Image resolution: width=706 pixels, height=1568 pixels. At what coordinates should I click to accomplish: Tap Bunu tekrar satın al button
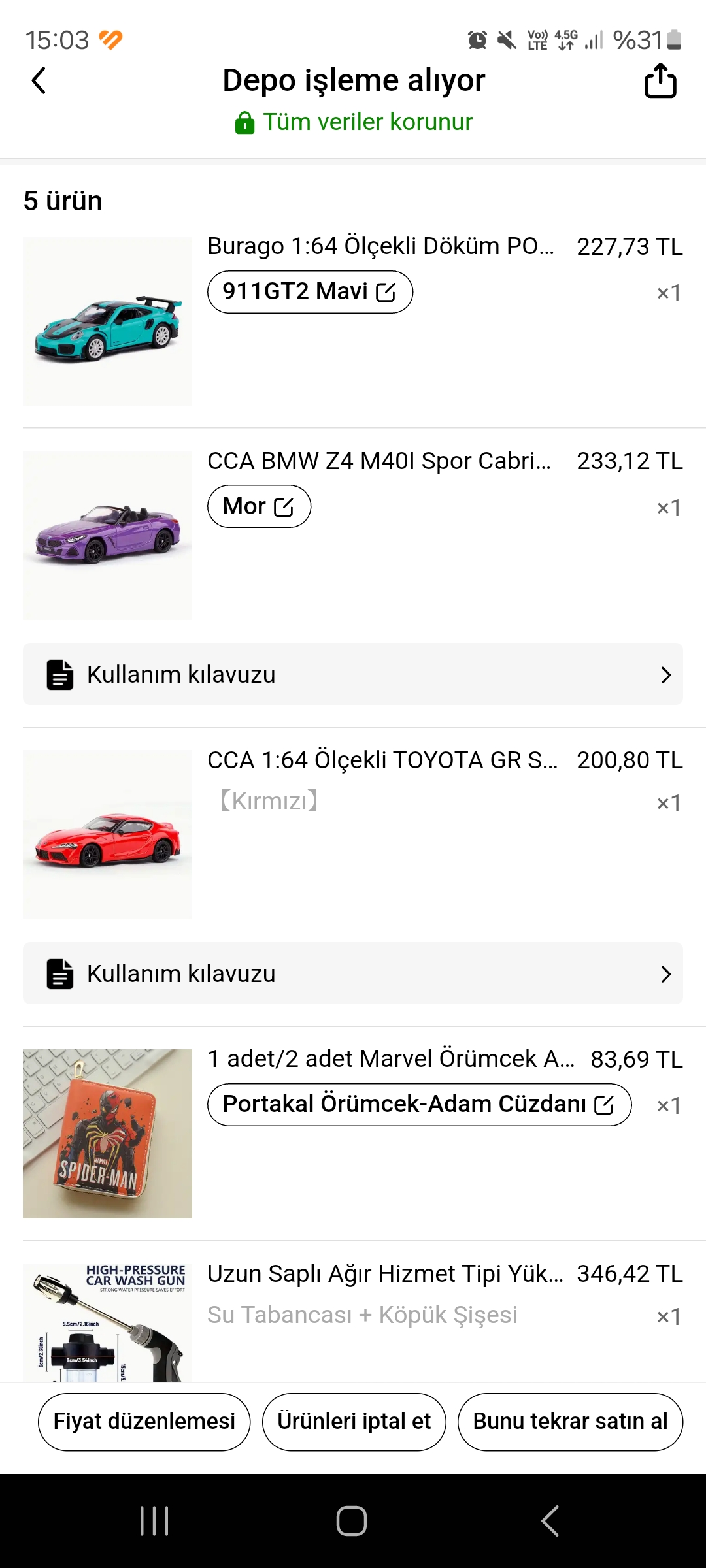[570, 1422]
